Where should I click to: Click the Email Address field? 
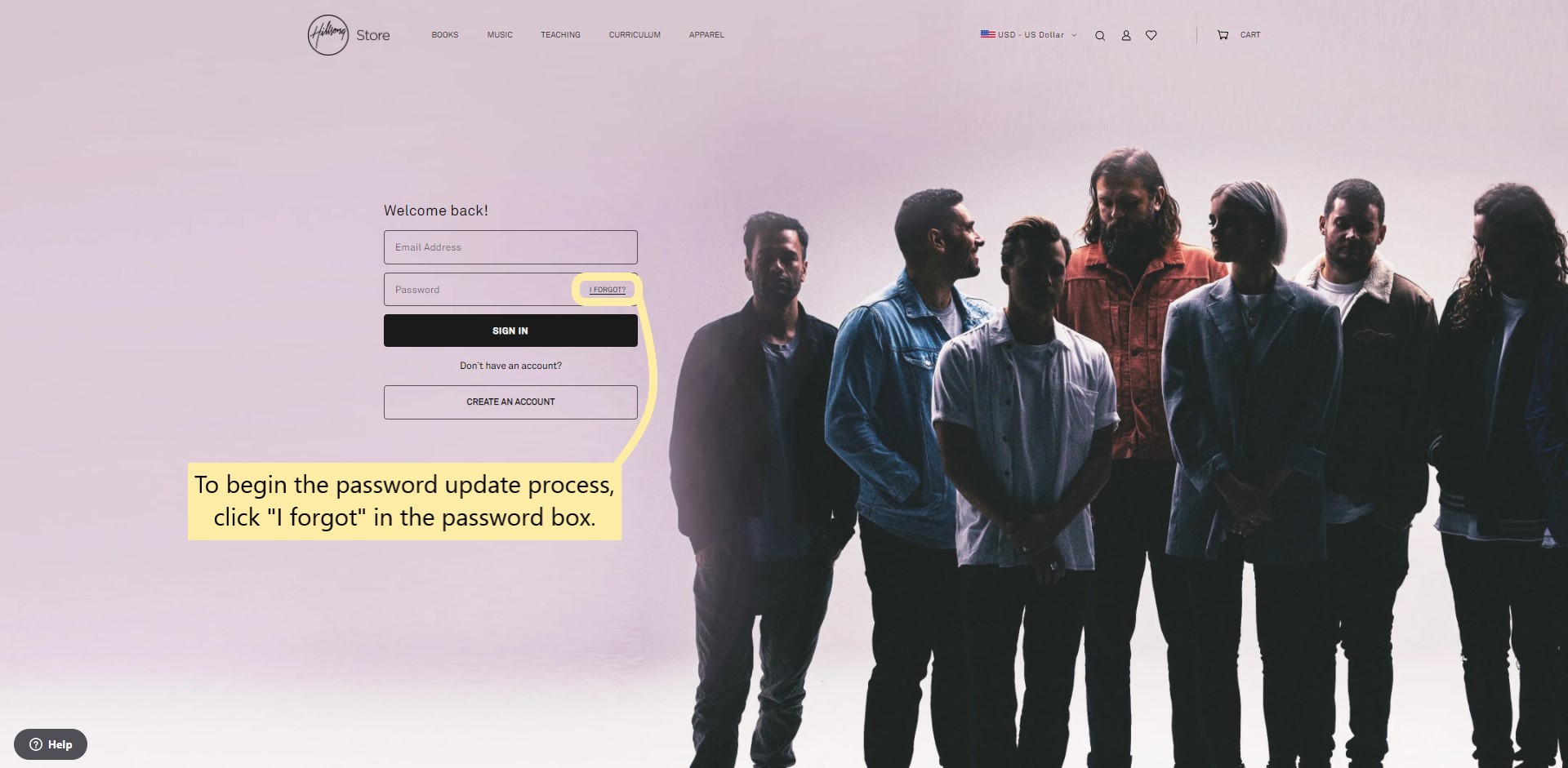[x=510, y=247]
